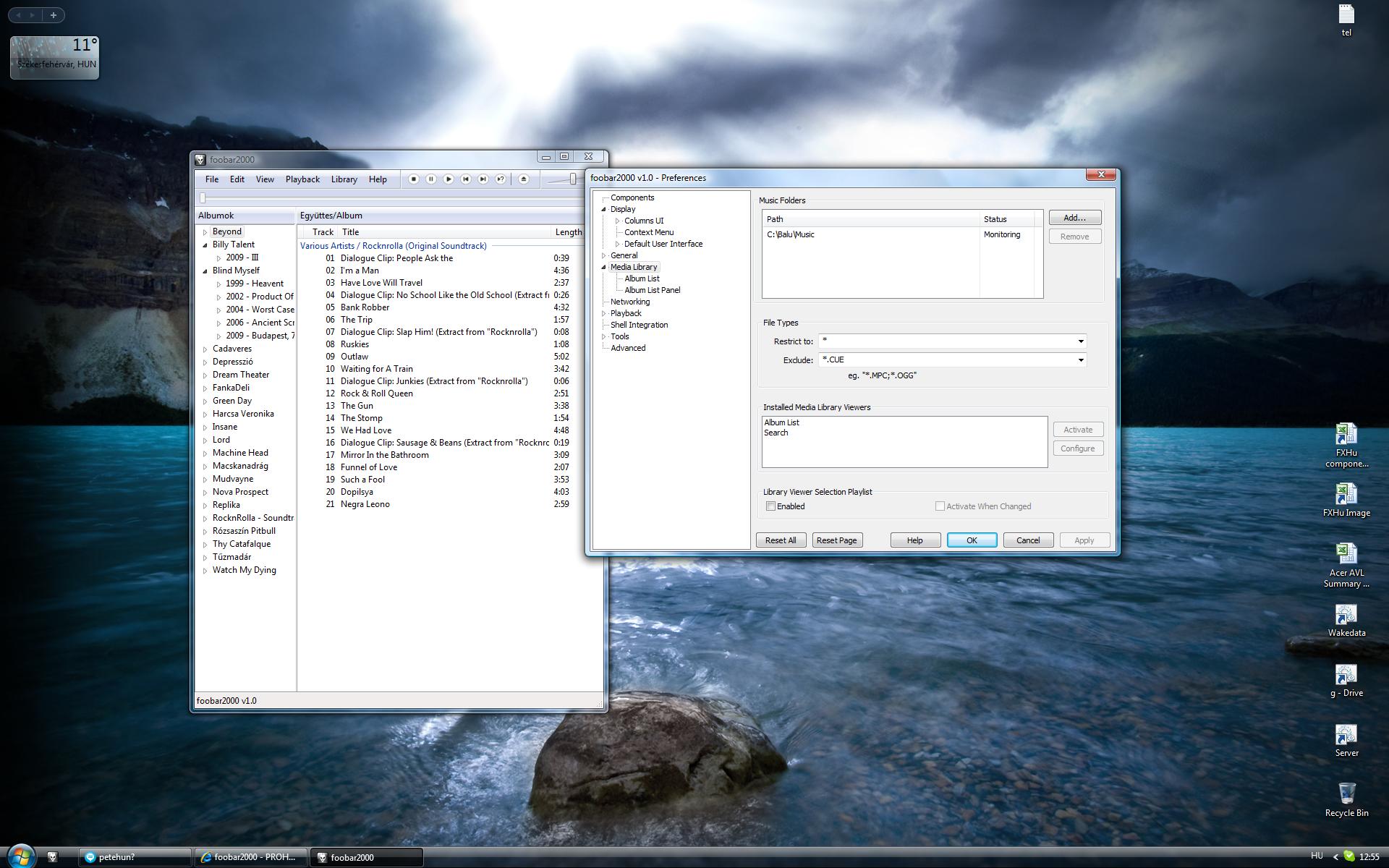Screen dimensions: 1389x868
Task: Open the Restrict to dropdown
Action: (x=1081, y=341)
